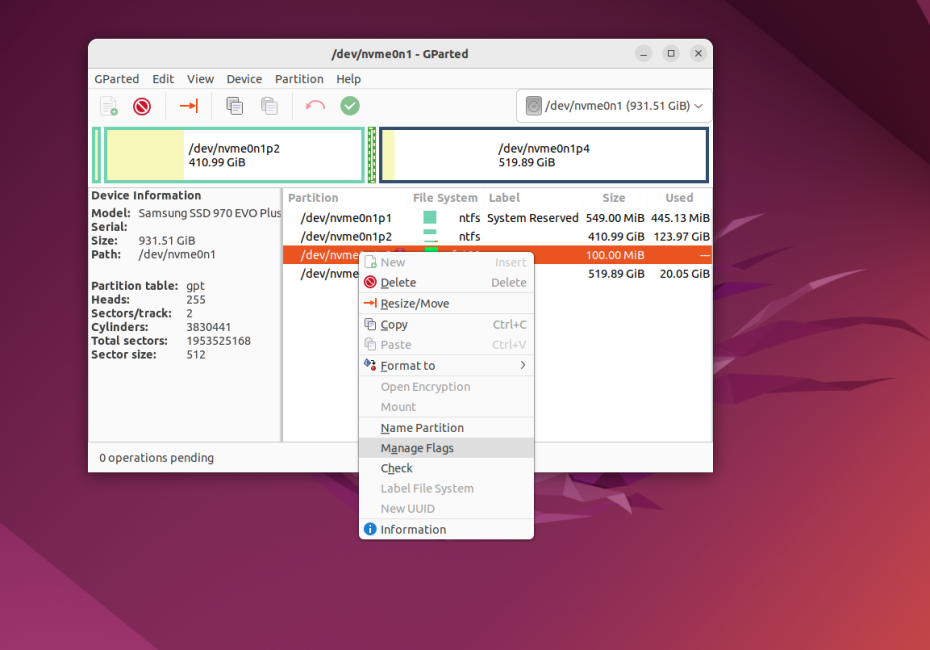
Task: Click the Resize/Move toolbar arrow icon
Action: (189, 106)
